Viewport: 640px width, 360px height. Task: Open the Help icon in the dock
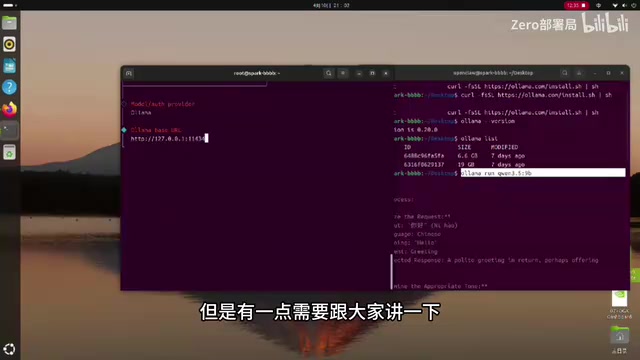tap(9, 87)
